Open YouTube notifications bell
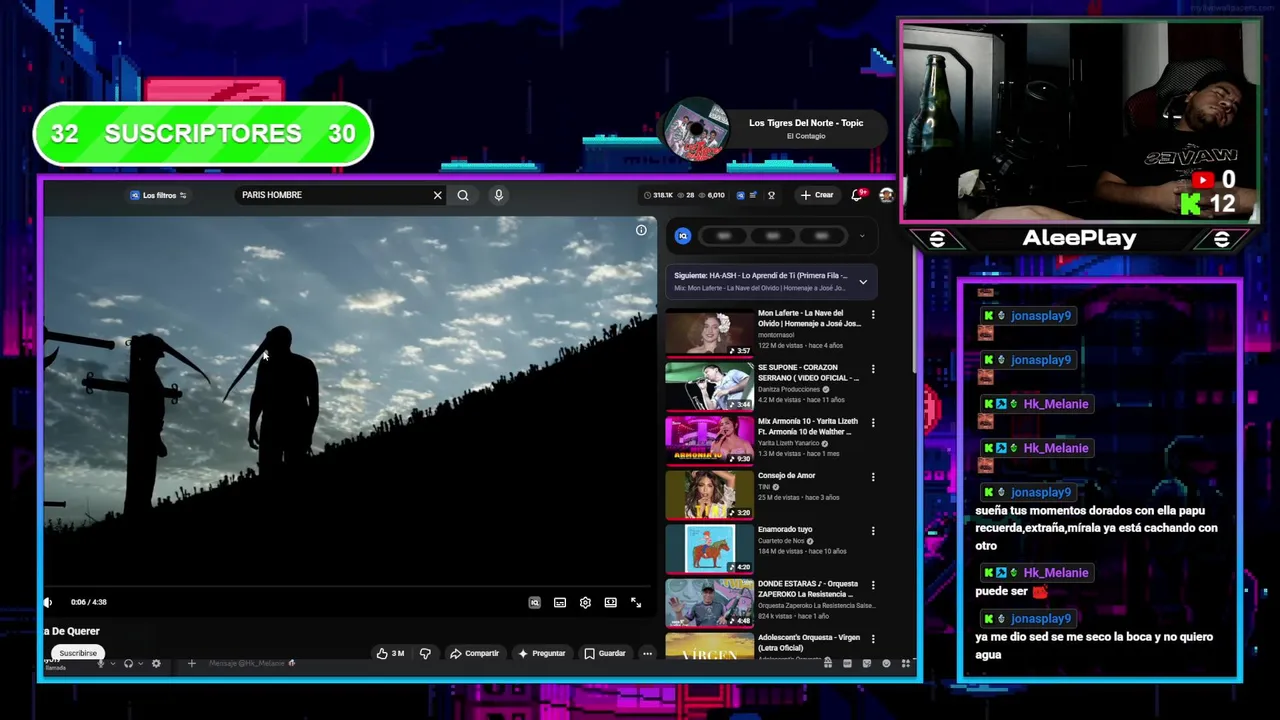The height and width of the screenshot is (720, 1280). (x=857, y=195)
